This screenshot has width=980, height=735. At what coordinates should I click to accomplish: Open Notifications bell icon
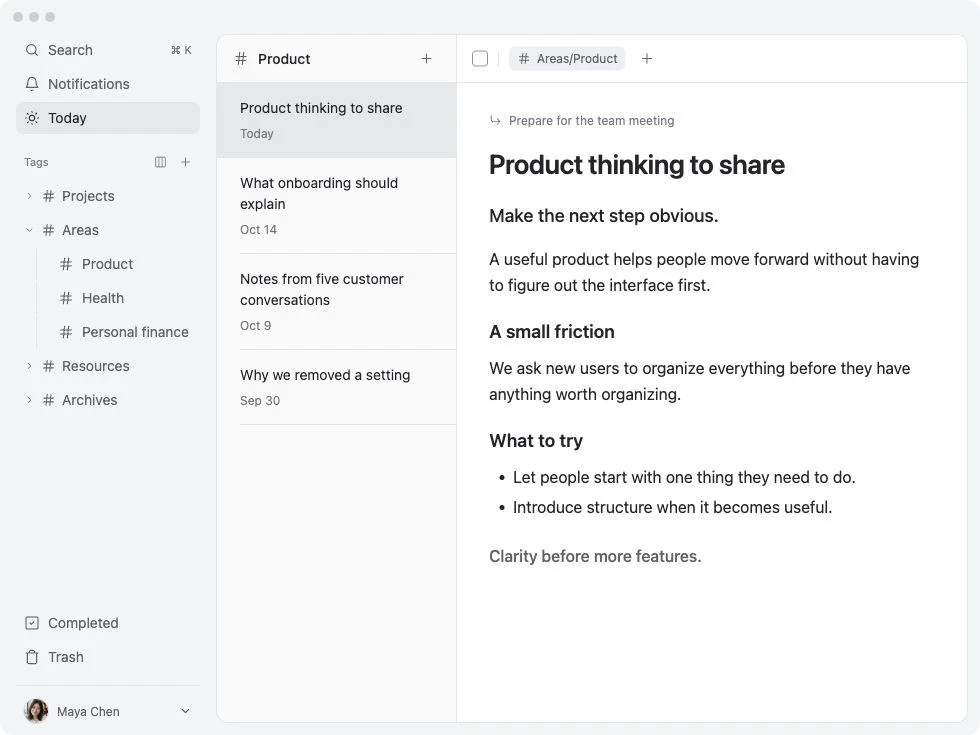[32, 84]
